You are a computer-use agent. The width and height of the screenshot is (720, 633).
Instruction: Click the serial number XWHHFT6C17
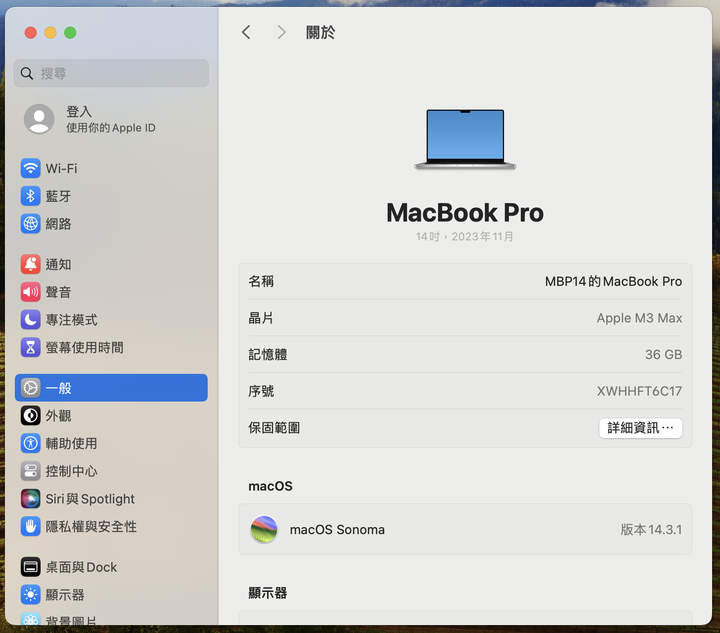click(x=639, y=391)
